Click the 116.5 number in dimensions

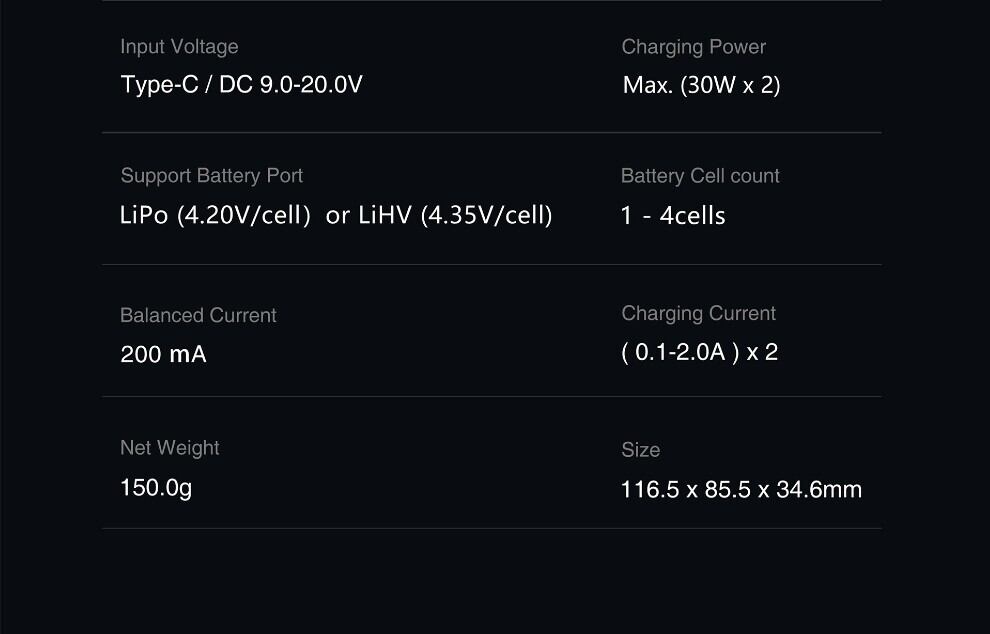coord(650,490)
